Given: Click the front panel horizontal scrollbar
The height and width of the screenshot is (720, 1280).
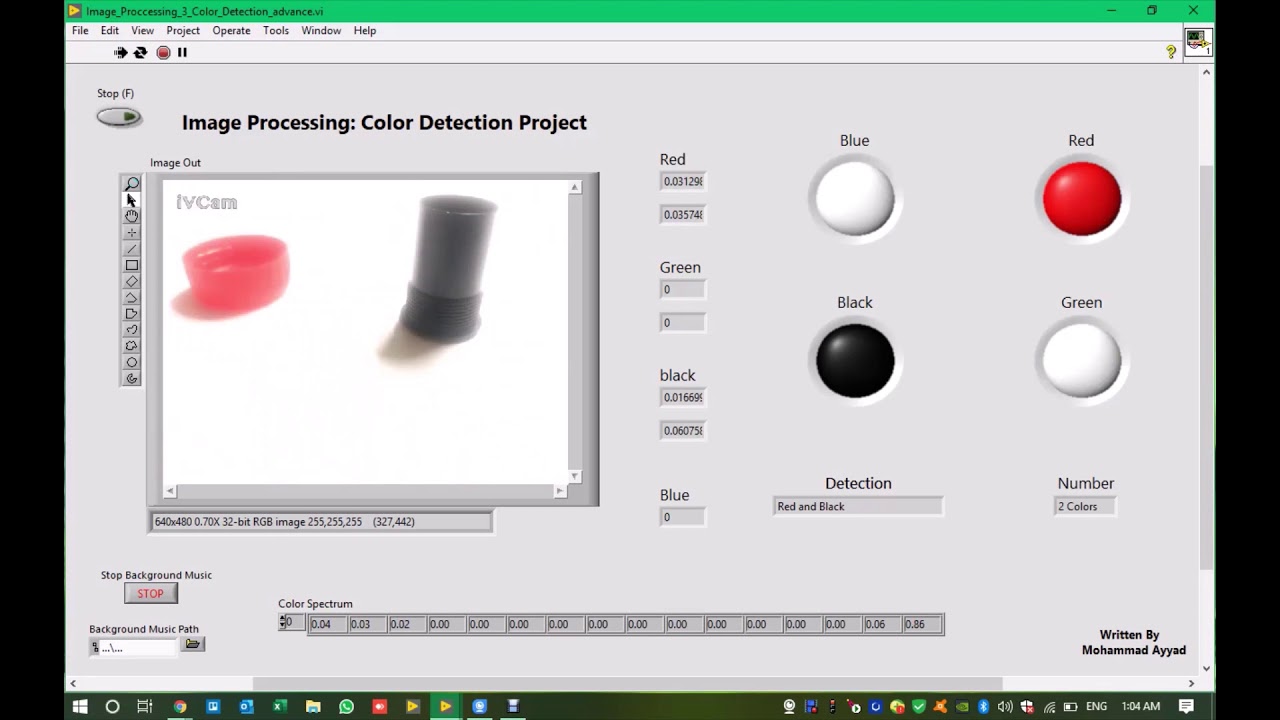Looking at the screenshot, I should [630, 684].
